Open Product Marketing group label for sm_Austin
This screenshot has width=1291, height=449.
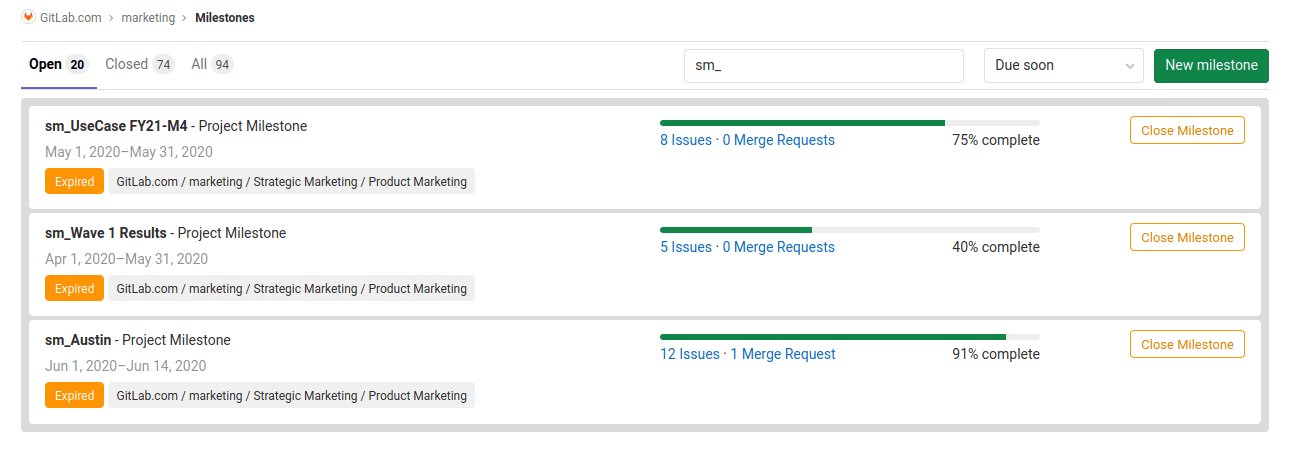[291, 396]
